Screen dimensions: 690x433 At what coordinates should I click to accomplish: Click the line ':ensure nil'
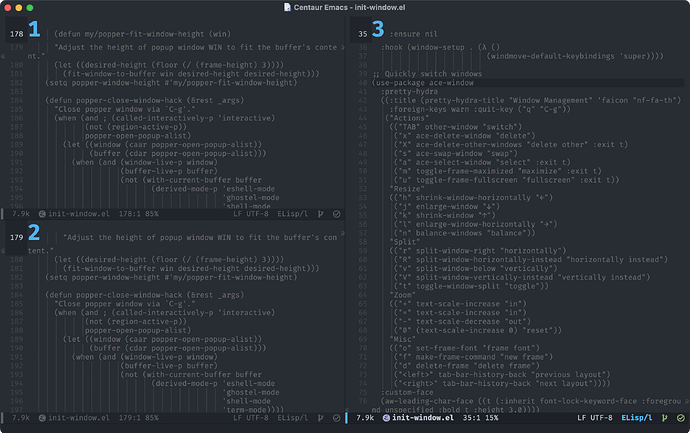pos(414,34)
